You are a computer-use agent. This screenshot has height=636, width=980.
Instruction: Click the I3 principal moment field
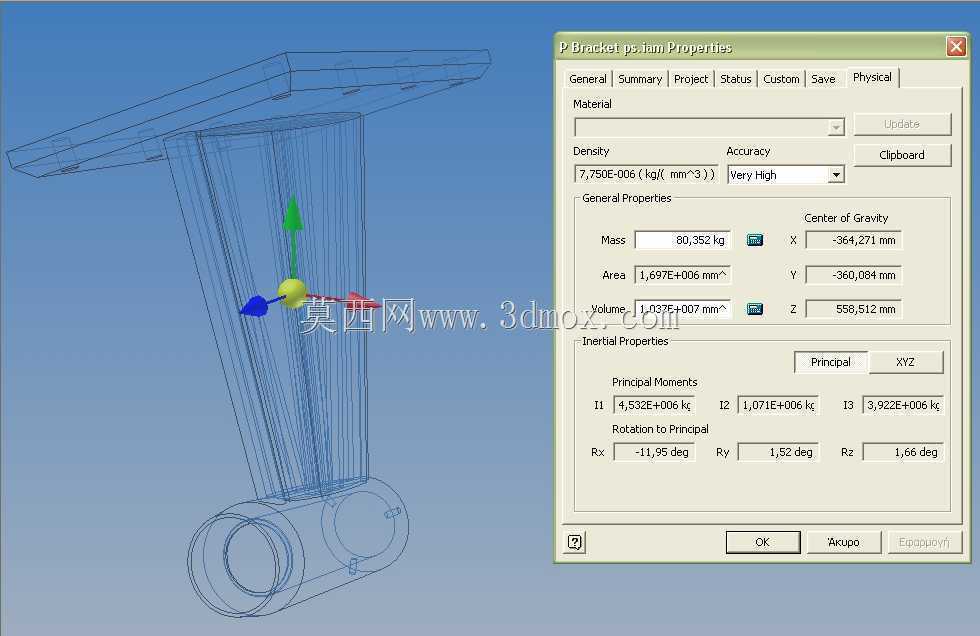tap(903, 405)
